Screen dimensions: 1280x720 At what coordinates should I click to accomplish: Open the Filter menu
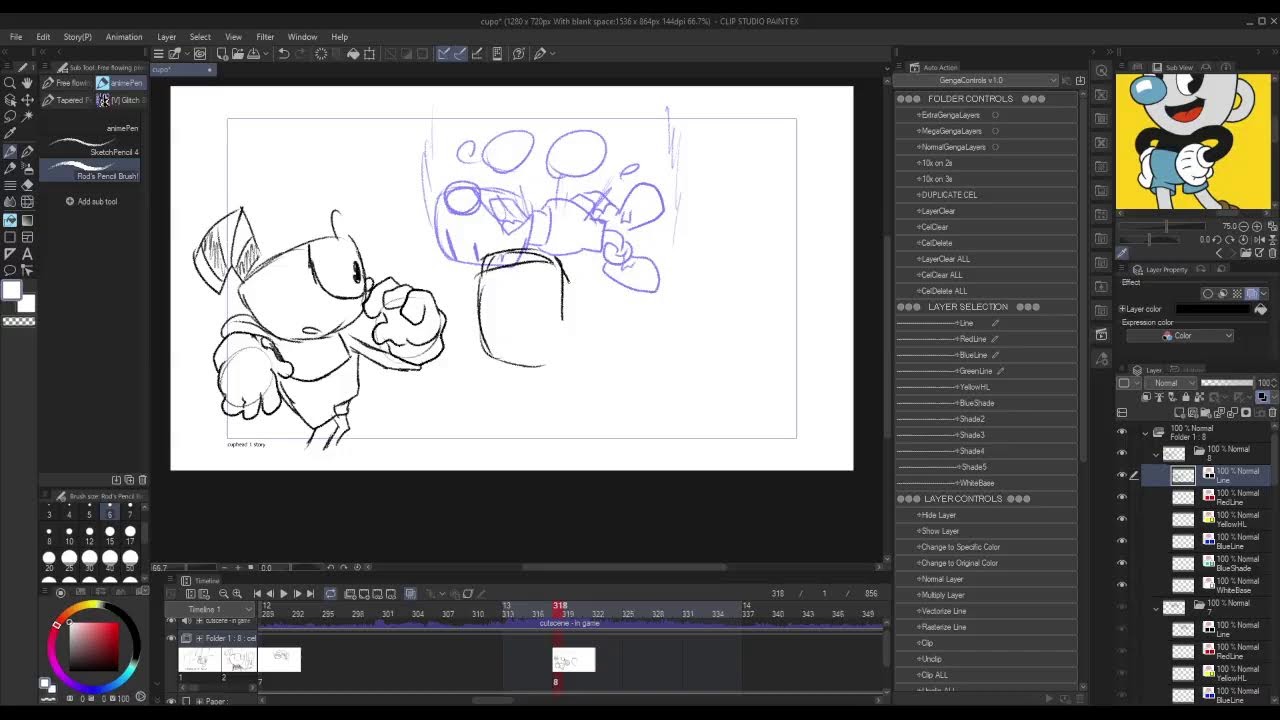pos(265,37)
